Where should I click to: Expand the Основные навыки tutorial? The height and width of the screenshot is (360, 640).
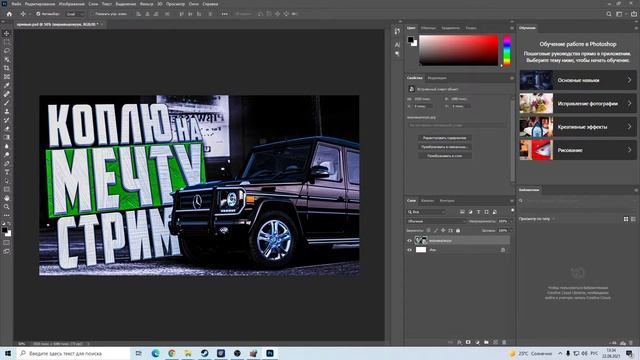tap(578, 80)
